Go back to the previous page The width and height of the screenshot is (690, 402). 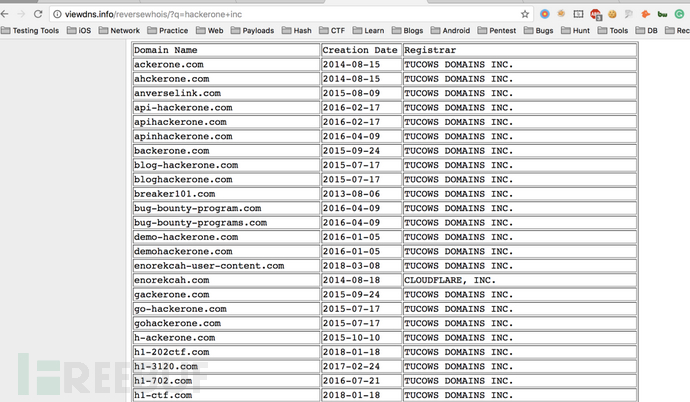[x=4, y=14]
